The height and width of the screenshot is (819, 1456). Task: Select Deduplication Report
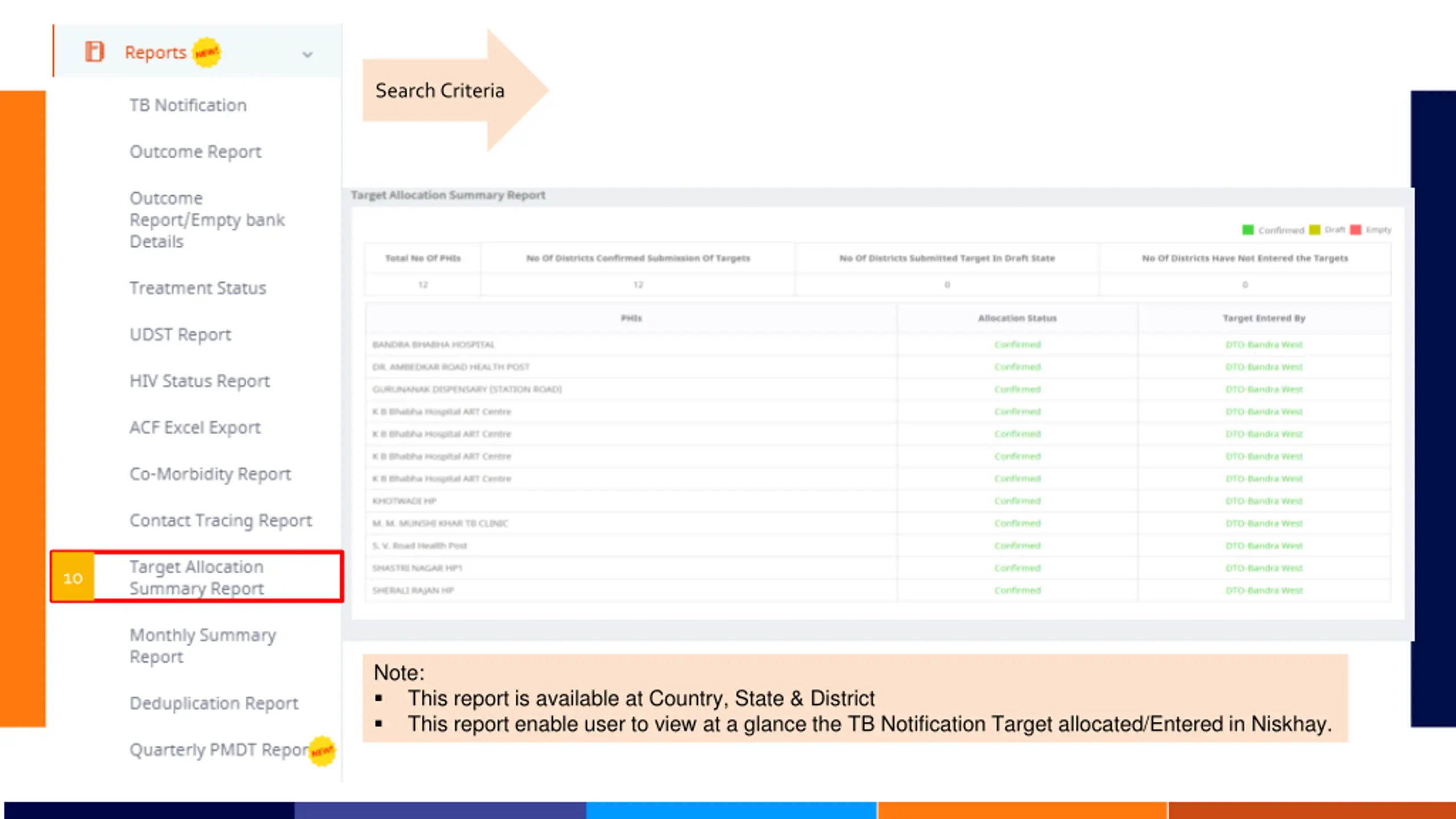tap(214, 704)
